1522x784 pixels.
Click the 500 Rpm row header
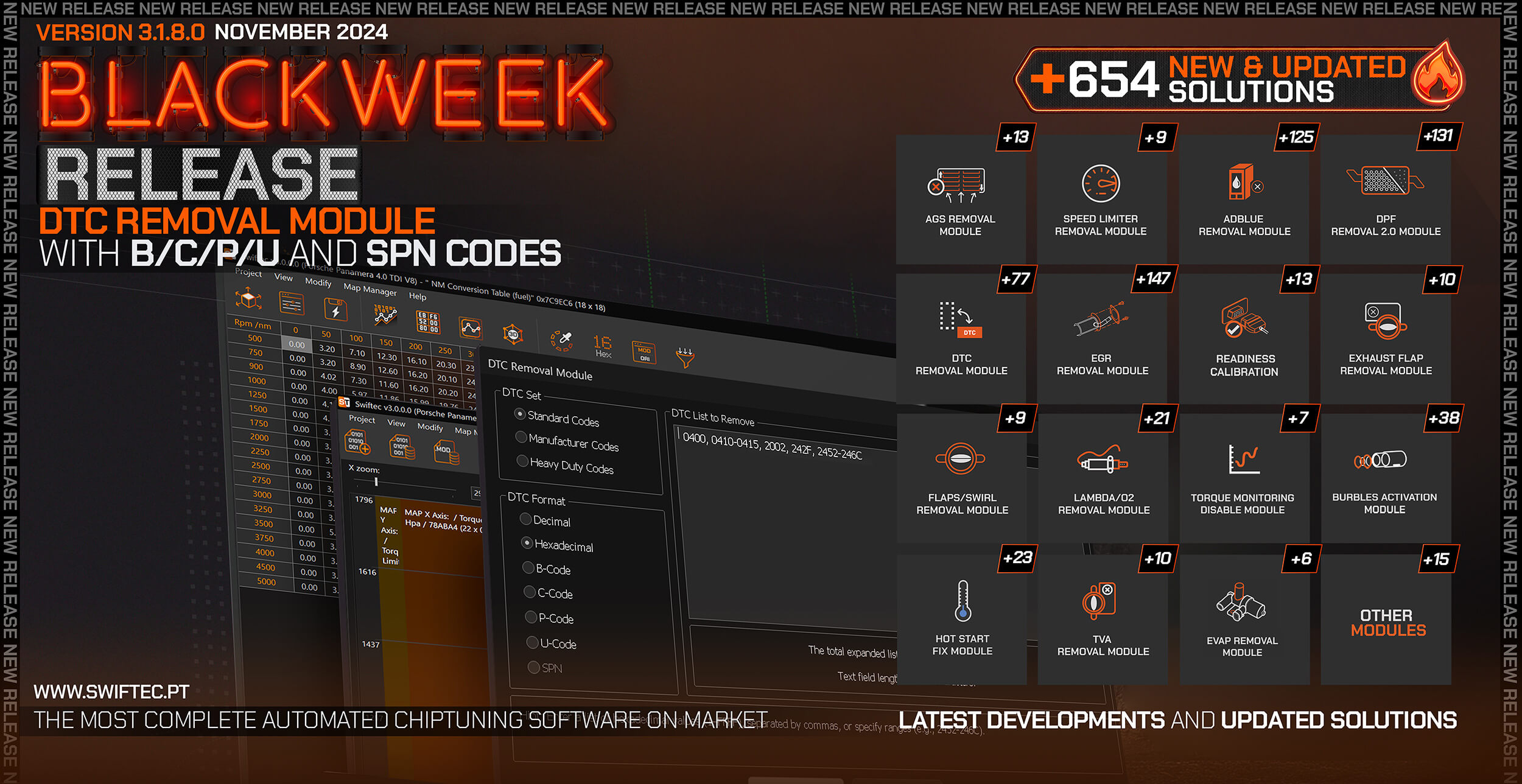pos(254,338)
